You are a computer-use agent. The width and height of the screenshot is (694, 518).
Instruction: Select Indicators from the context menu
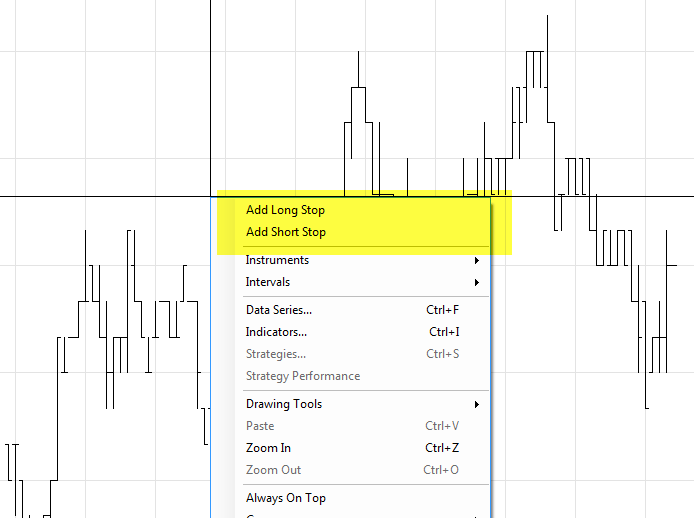pos(276,332)
